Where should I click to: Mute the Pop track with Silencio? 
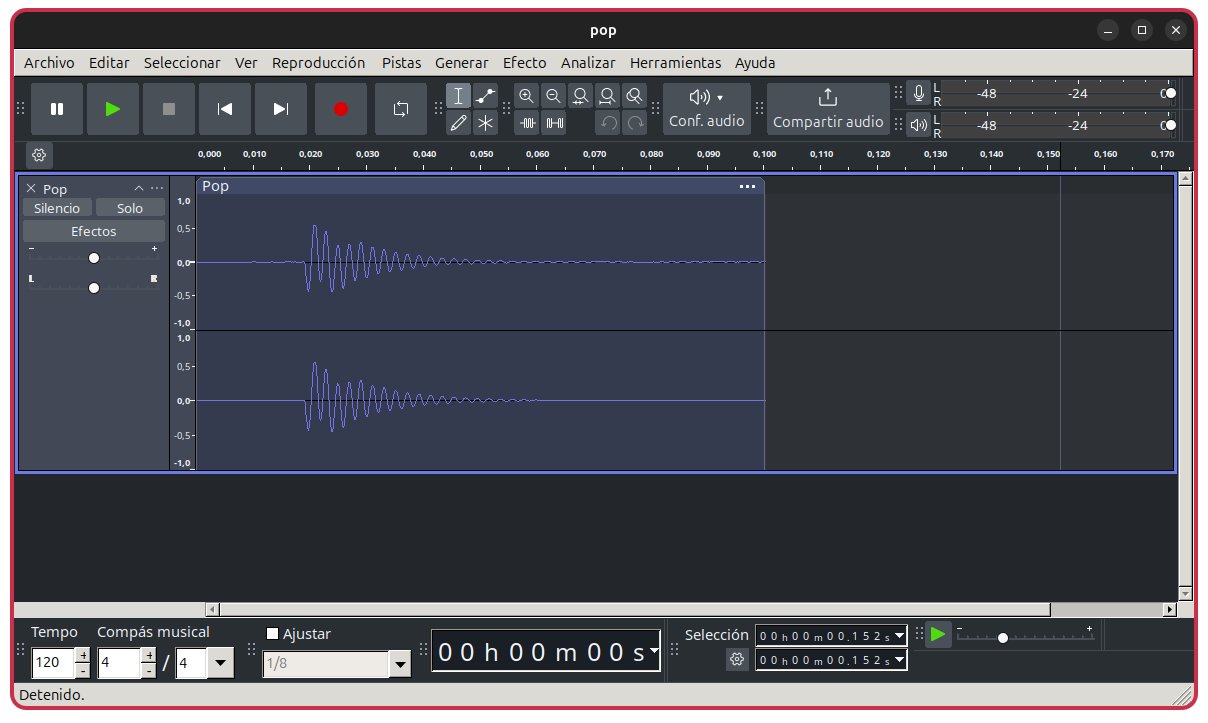coord(57,208)
